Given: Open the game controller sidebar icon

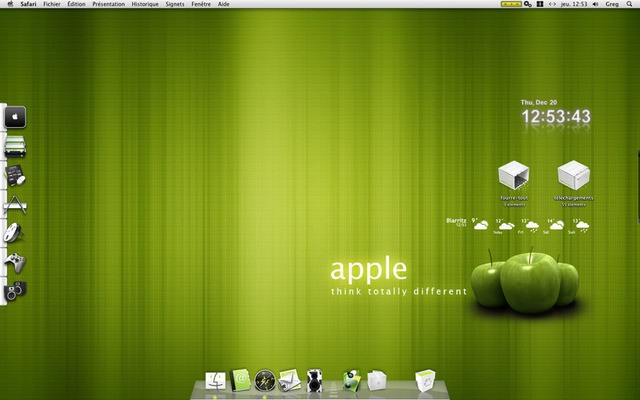Looking at the screenshot, I should pyautogui.click(x=15, y=262).
